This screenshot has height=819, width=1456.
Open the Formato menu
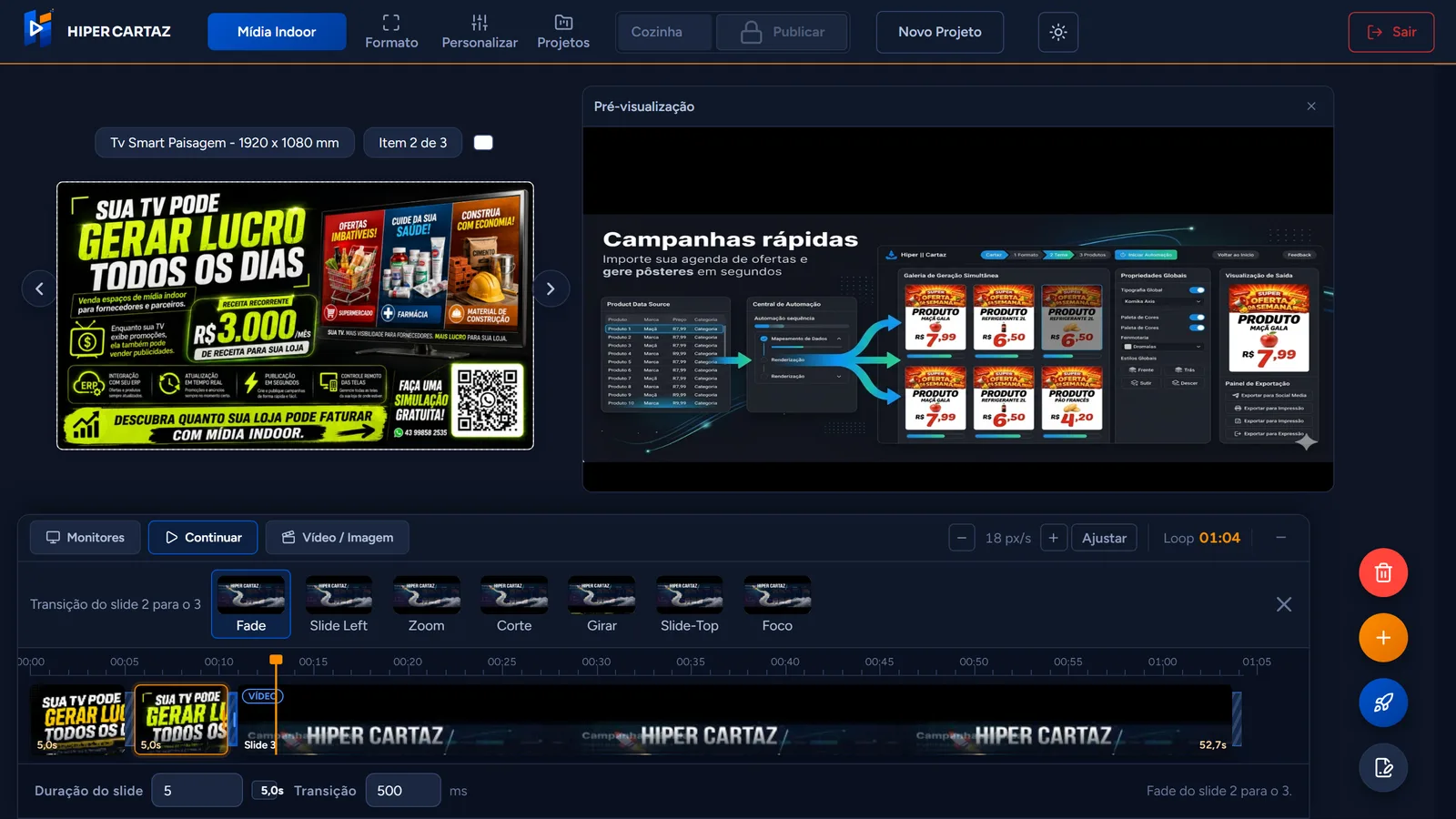(391, 32)
